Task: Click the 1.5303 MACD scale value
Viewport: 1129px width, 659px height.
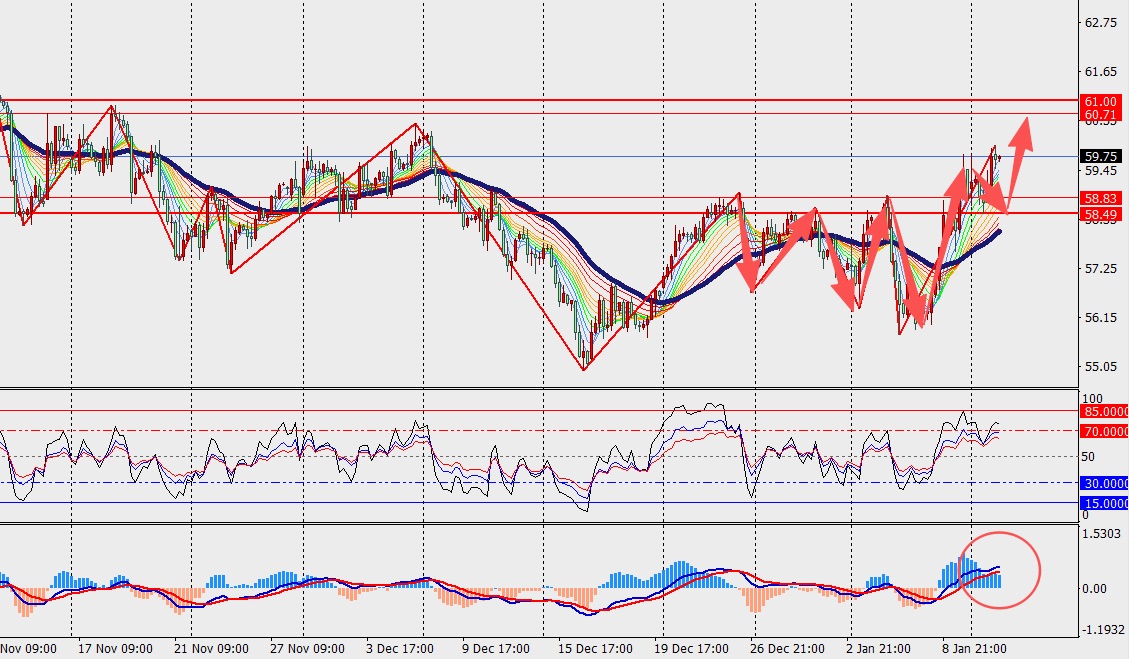Action: click(x=1101, y=534)
